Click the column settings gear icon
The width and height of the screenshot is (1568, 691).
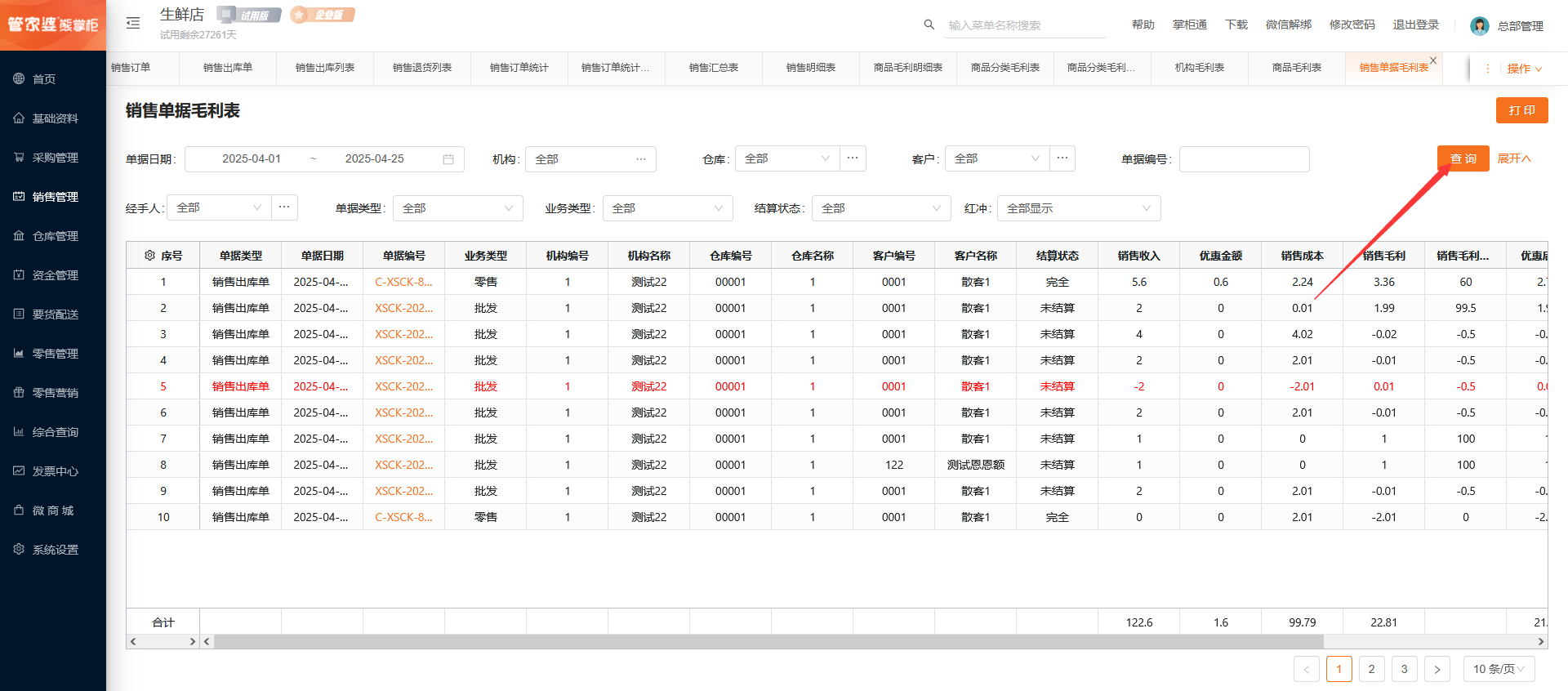[149, 256]
